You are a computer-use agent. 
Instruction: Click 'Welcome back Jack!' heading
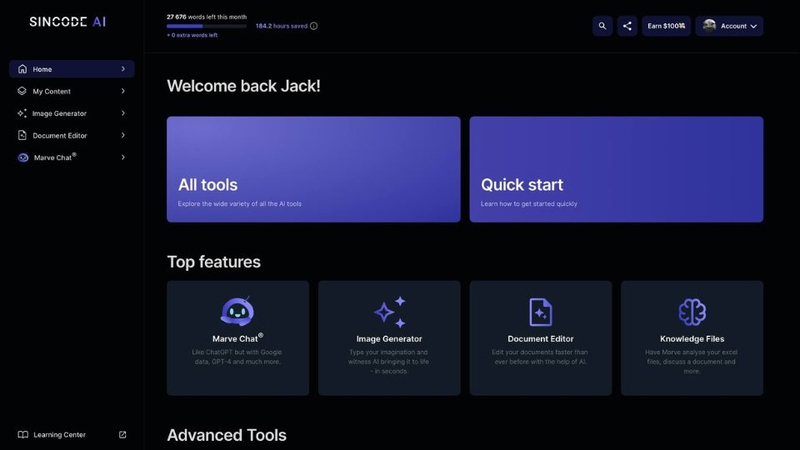[244, 86]
